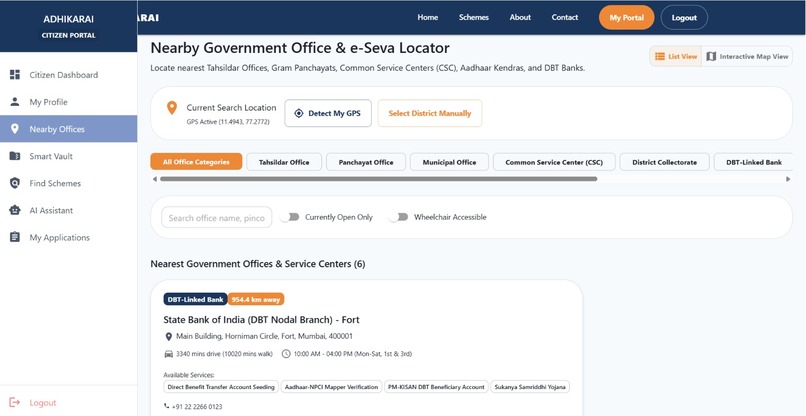Click the category scrollbar left arrow
This screenshot has height=416, width=806.
click(155, 179)
